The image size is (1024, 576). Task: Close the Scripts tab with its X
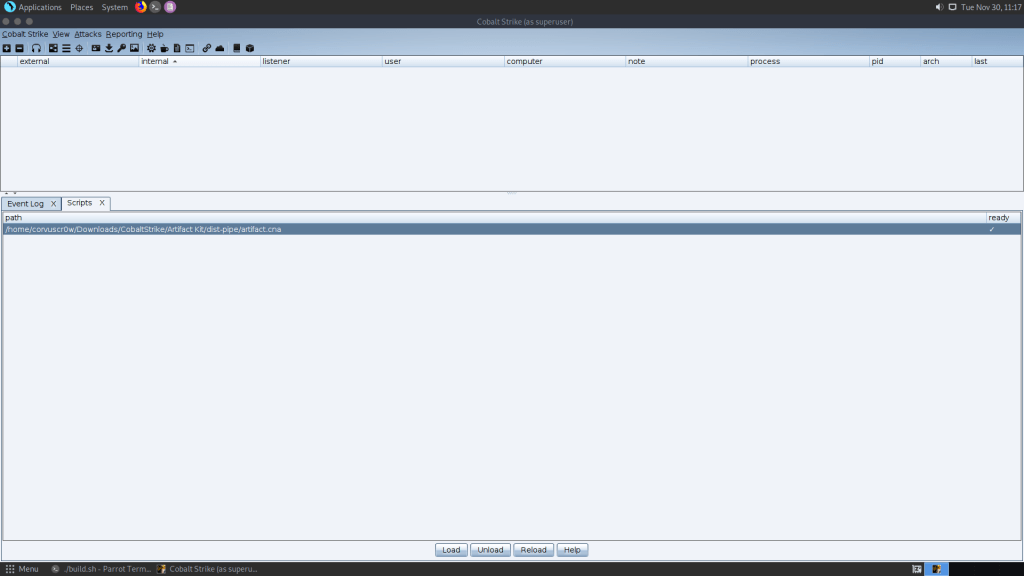tap(102, 203)
